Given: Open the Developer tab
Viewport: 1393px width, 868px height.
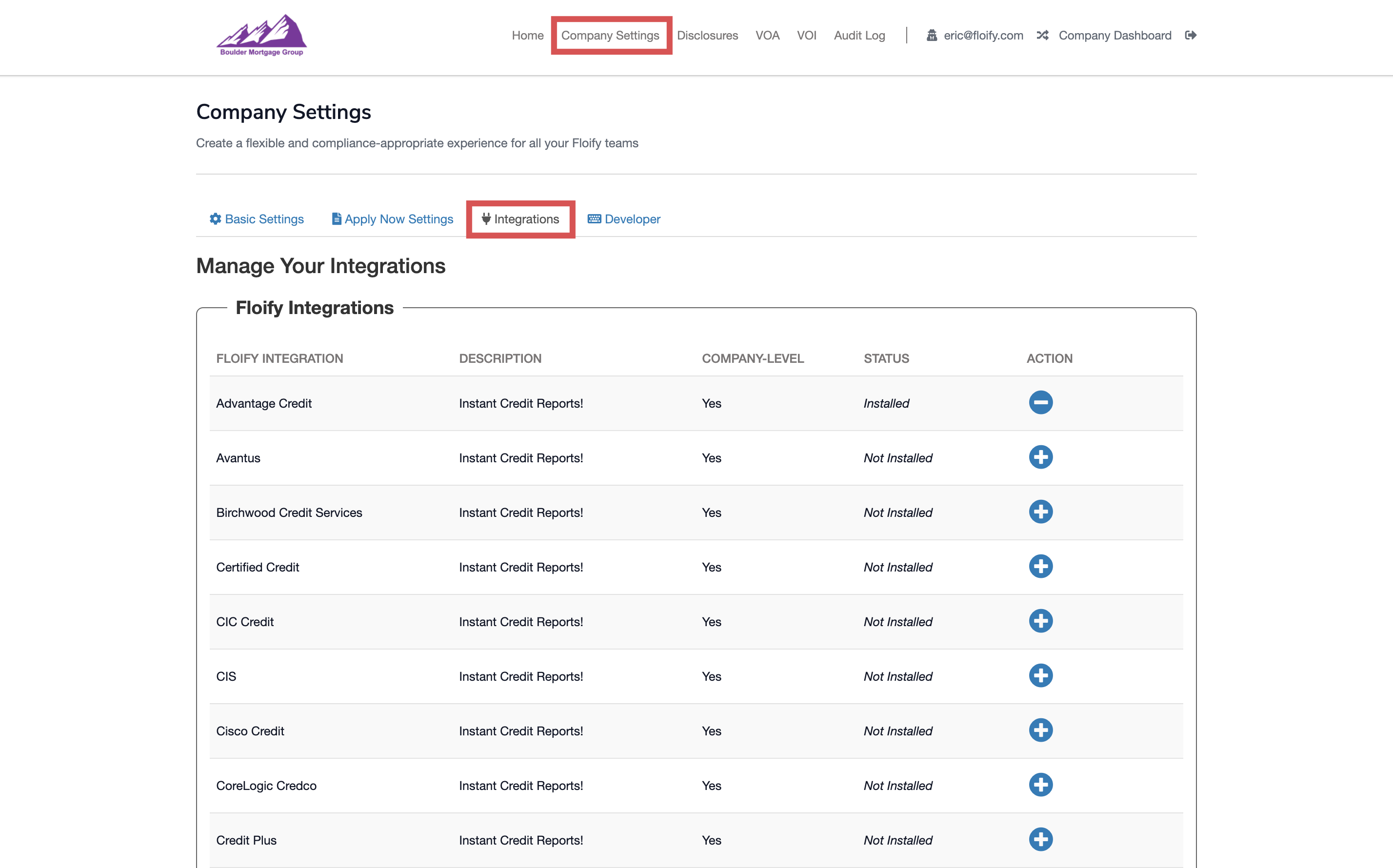Looking at the screenshot, I should pos(624,219).
